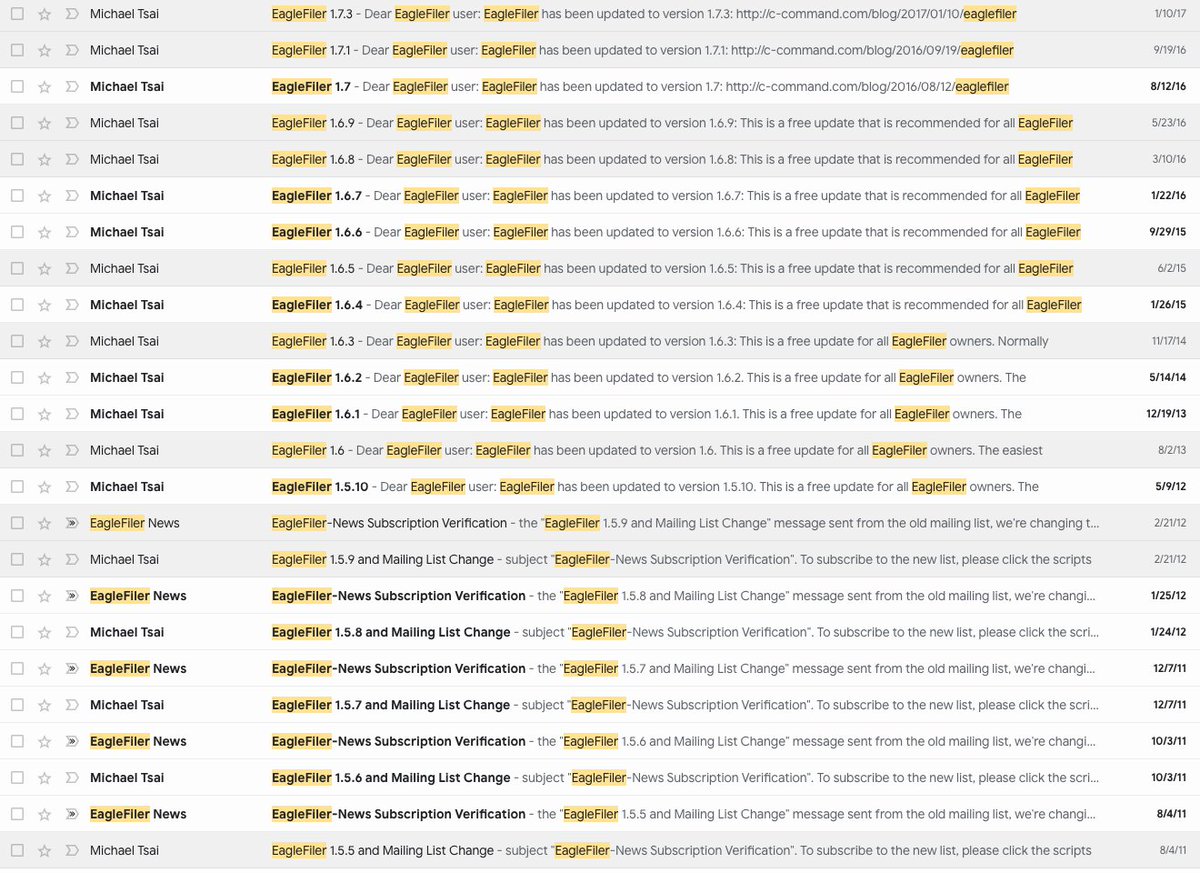Screen dimensions: 1200x873
Task: Toggle importance marker on EagleFiler News 2/21/12 email
Action: pos(71,523)
